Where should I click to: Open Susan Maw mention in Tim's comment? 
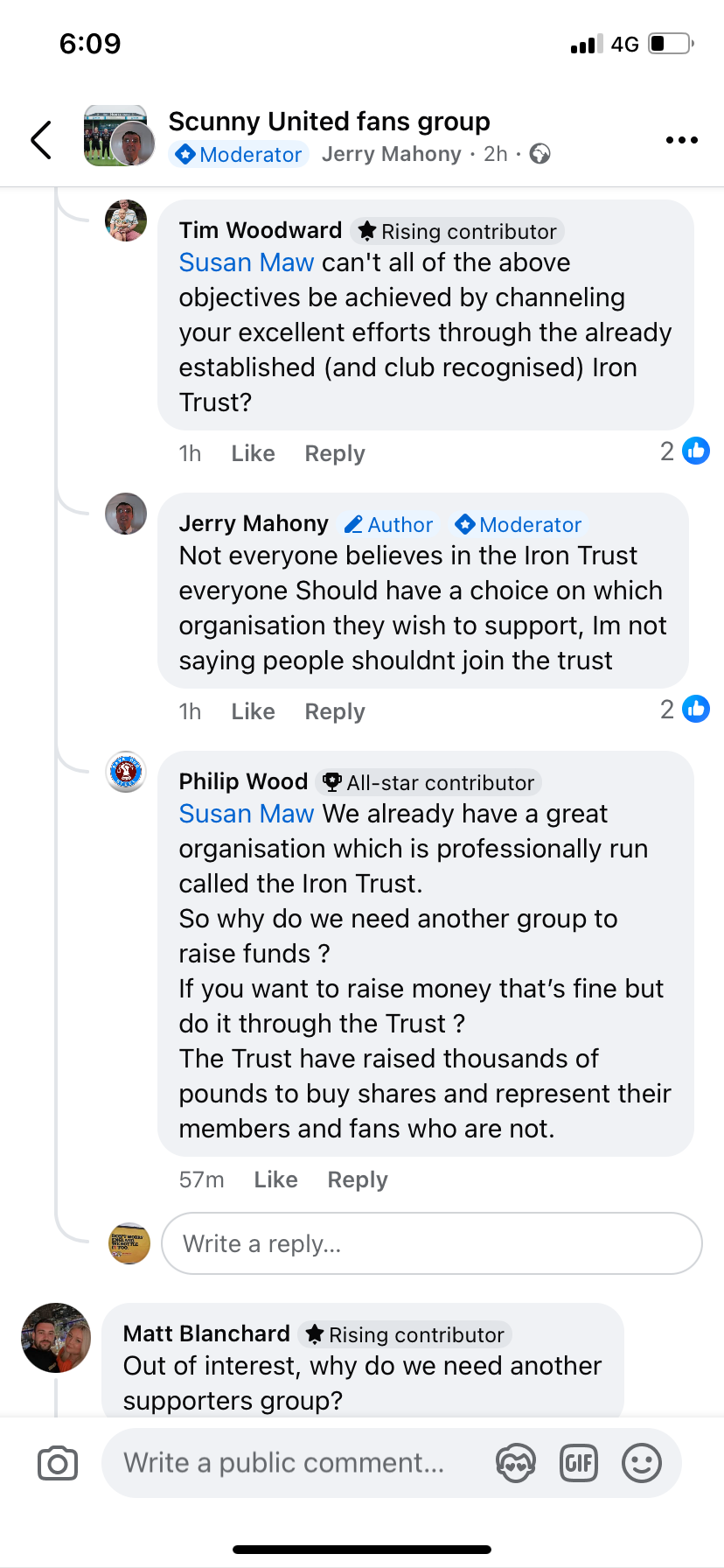[x=246, y=262]
